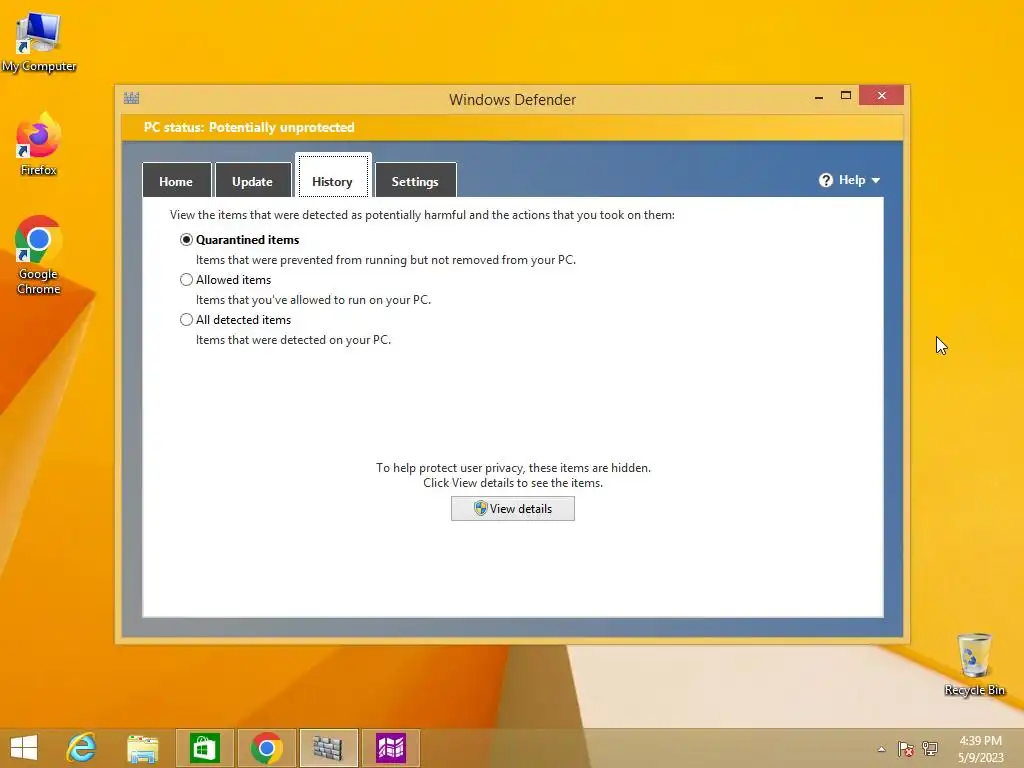
Task: Click the Windows Defender title bar icon
Action: [132, 99]
